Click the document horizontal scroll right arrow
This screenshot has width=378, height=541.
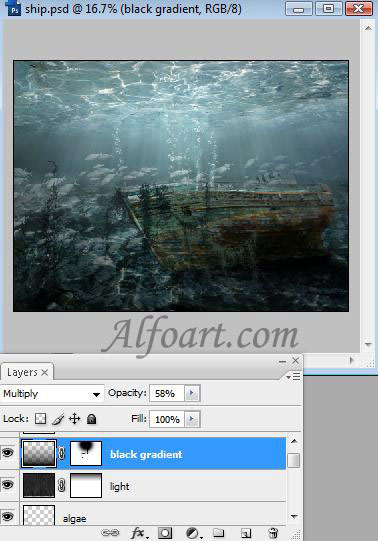(x=351, y=360)
